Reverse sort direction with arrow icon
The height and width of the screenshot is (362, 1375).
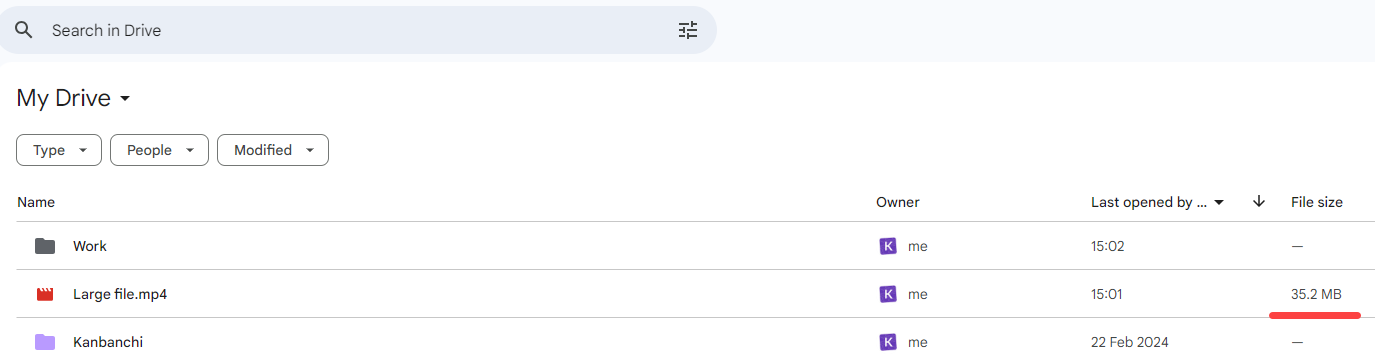pos(1259,202)
